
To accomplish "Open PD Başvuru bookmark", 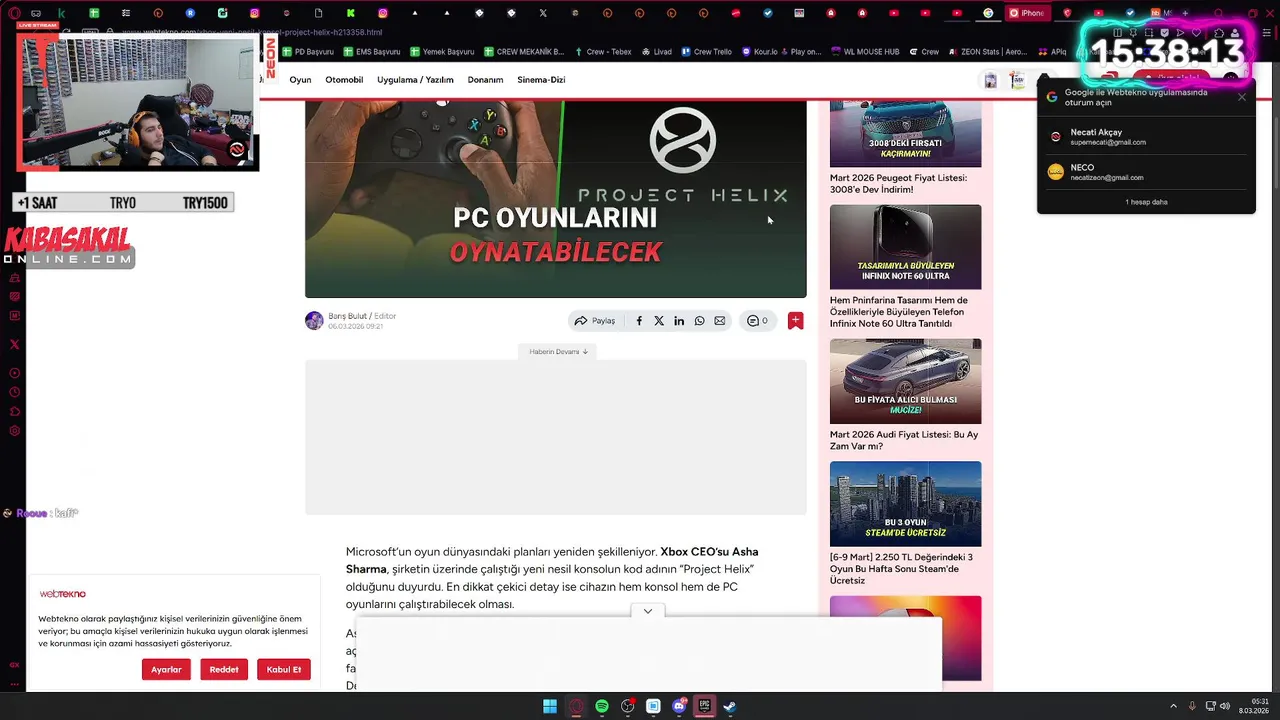I will tap(308, 52).
